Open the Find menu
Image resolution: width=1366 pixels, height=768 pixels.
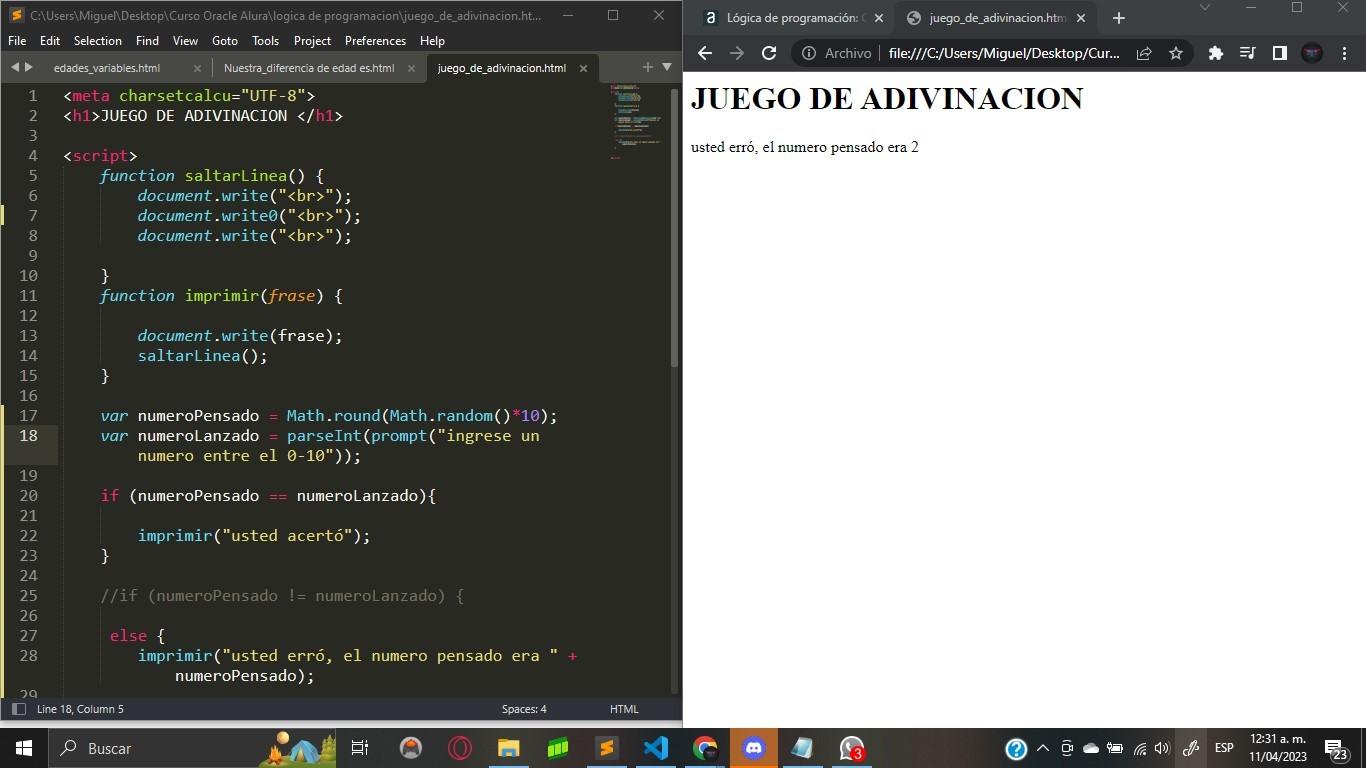click(x=147, y=41)
